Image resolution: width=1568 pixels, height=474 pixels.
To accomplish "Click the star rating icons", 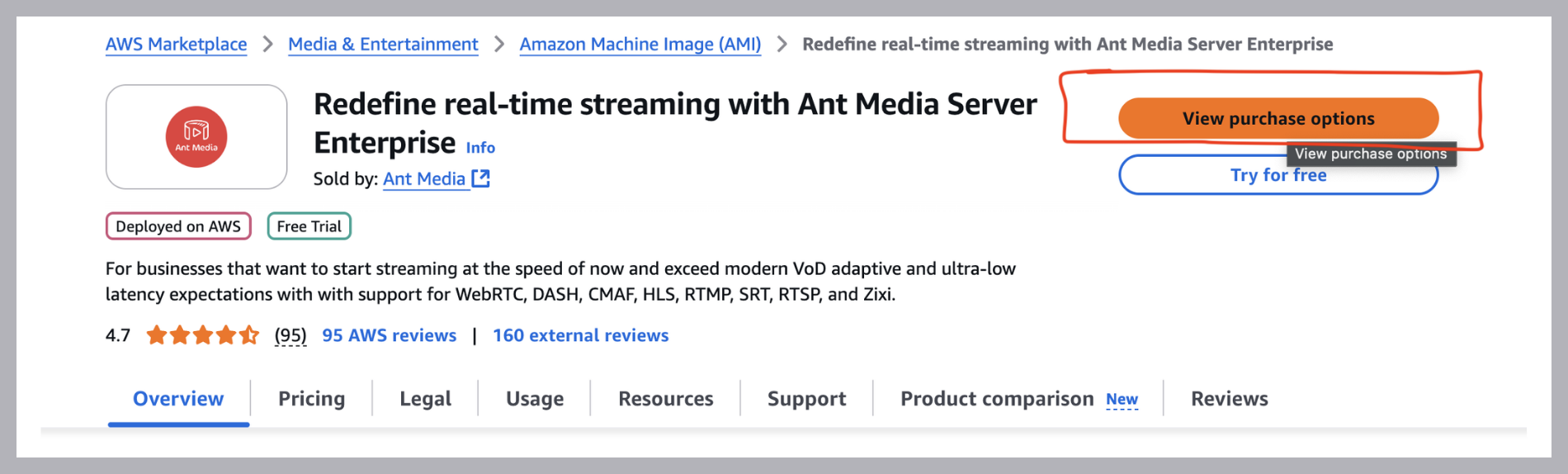I will click(203, 335).
